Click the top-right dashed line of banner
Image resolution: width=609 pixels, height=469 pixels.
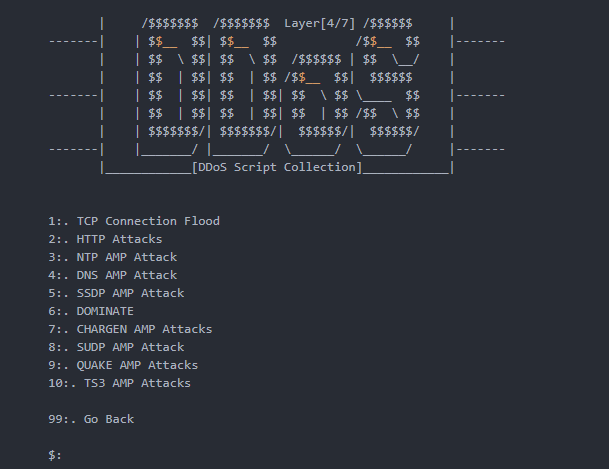[481, 41]
